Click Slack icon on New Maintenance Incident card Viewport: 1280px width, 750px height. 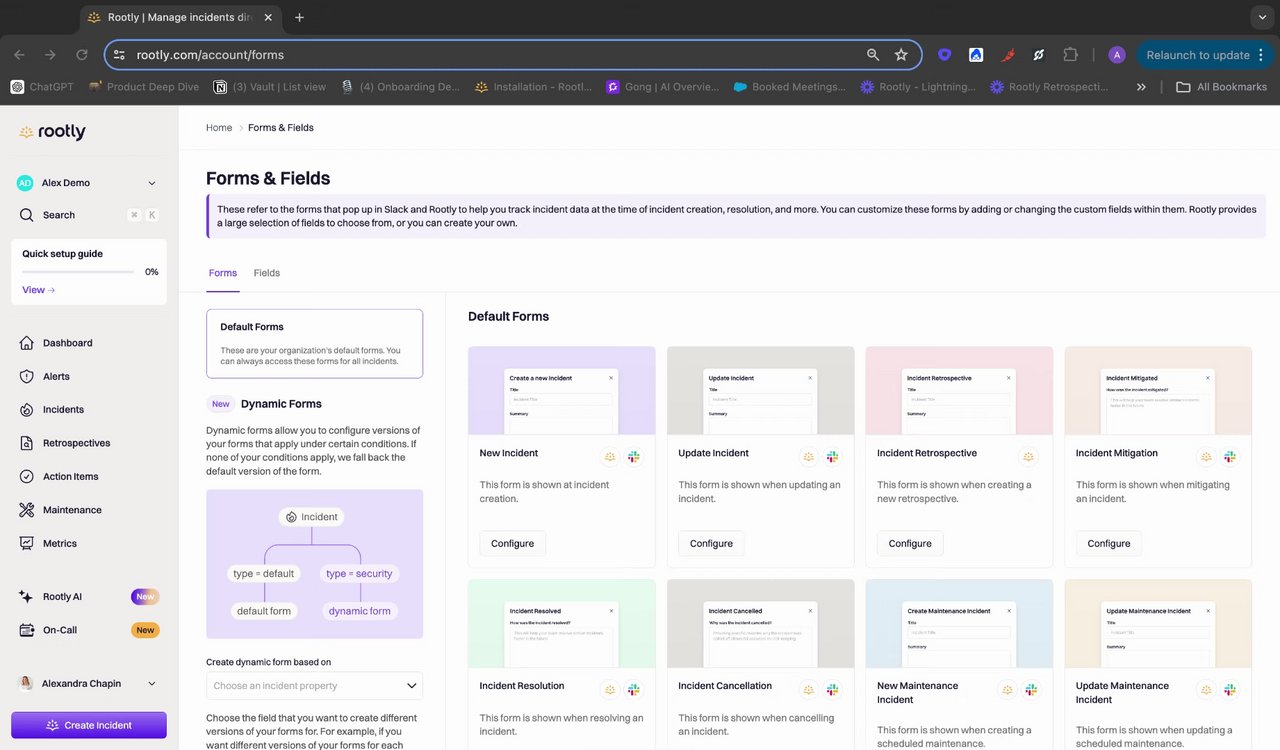click(1031, 690)
